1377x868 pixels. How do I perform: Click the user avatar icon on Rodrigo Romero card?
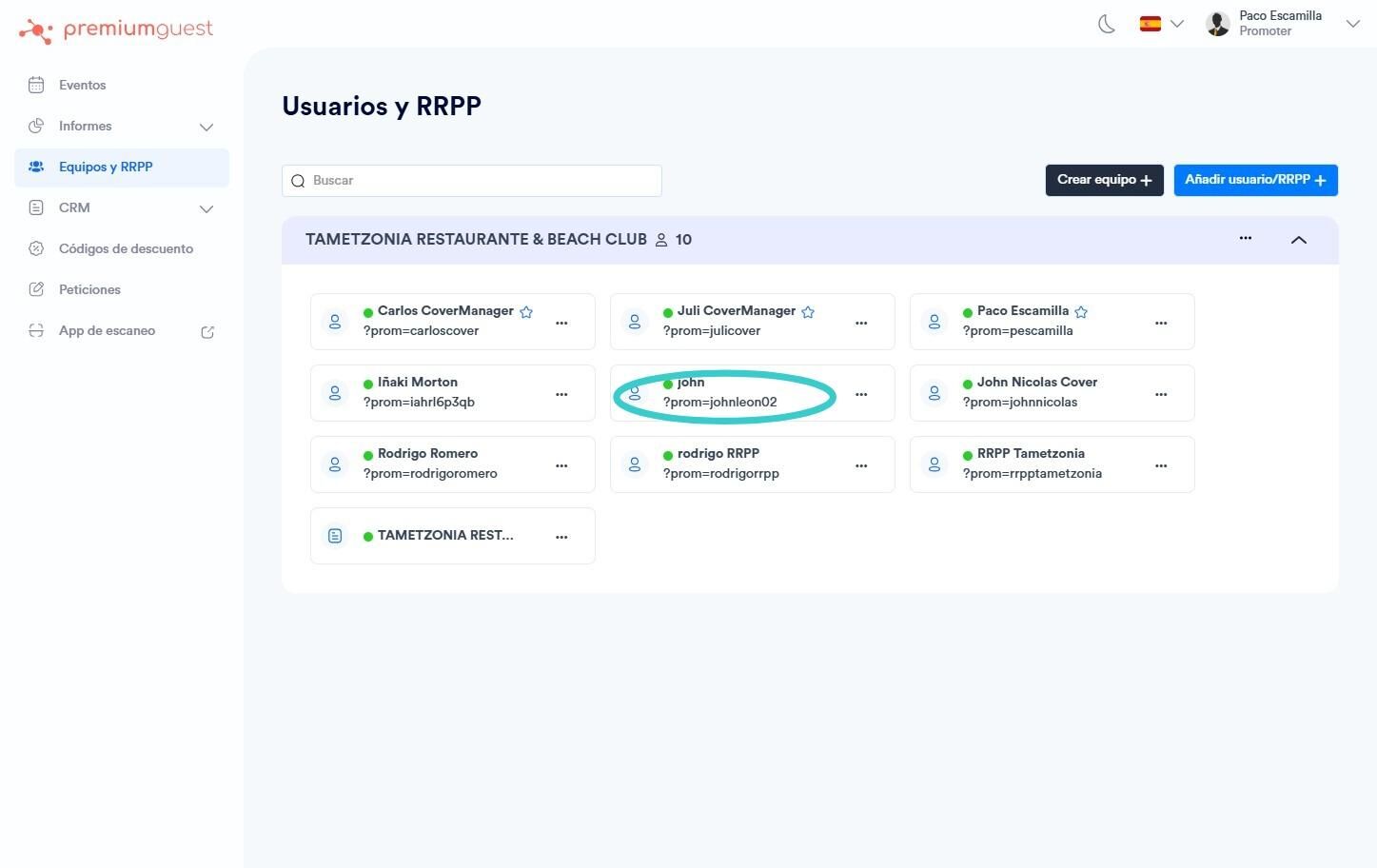click(x=335, y=464)
